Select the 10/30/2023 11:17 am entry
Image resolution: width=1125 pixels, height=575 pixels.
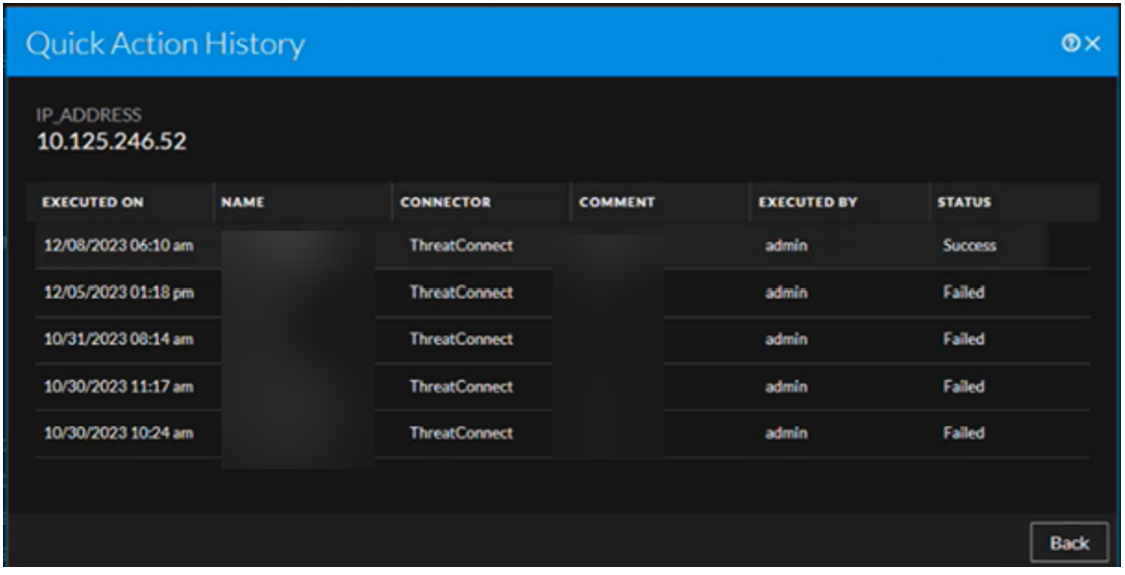(x=118, y=387)
